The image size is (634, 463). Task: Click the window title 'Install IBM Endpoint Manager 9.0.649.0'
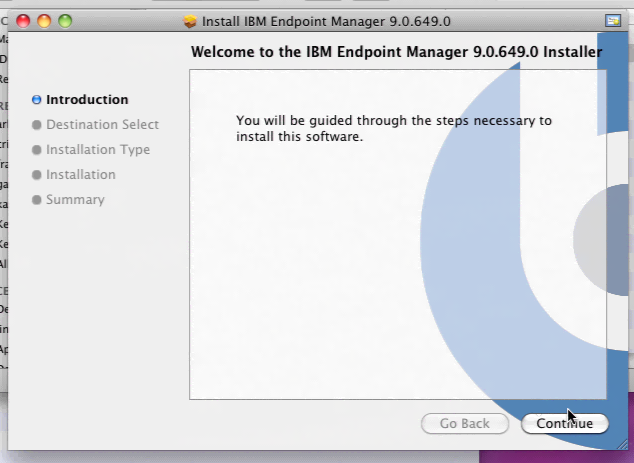[326, 21]
